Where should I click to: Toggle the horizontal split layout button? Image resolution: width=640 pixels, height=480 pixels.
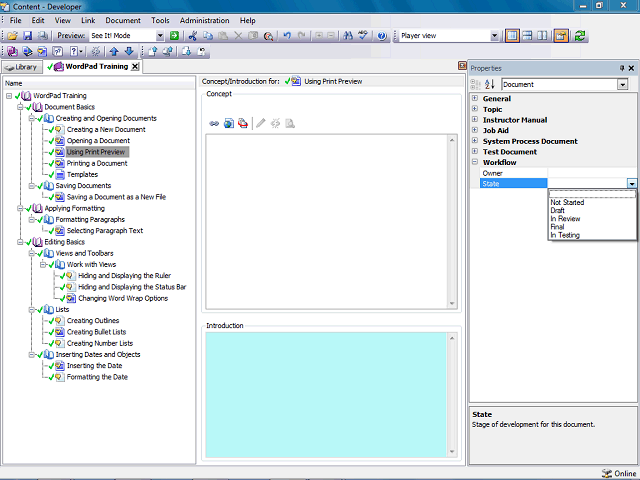(x=527, y=36)
